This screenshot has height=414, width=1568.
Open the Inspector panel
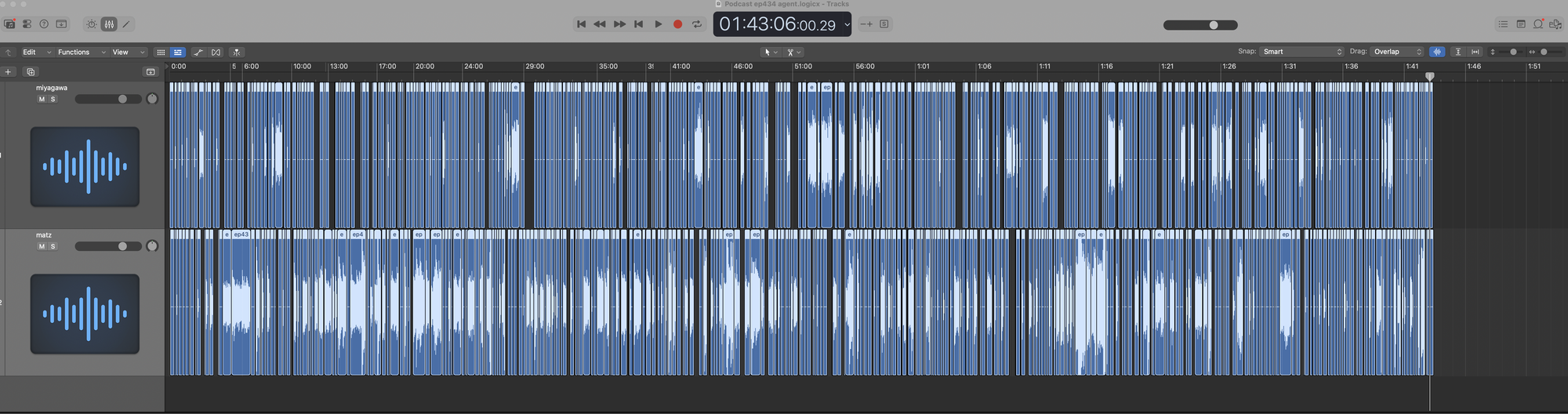[27, 24]
